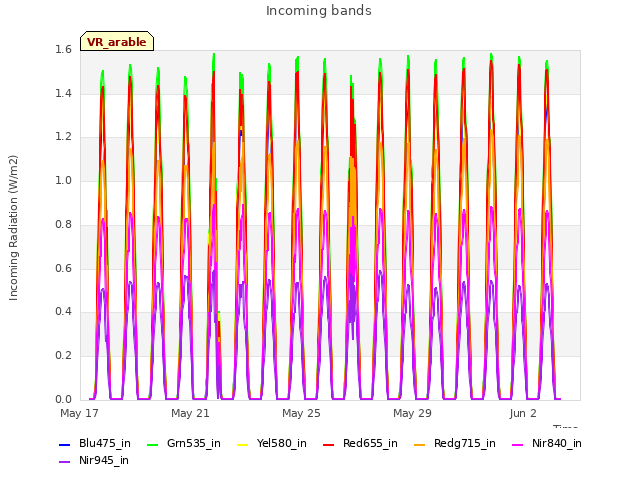Click the 1.6 y-axis tick label

63,50
